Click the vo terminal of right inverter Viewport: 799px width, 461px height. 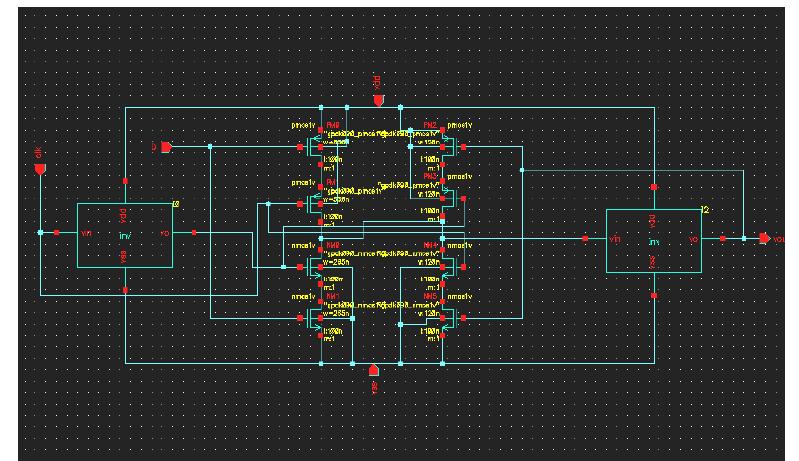pos(721,238)
